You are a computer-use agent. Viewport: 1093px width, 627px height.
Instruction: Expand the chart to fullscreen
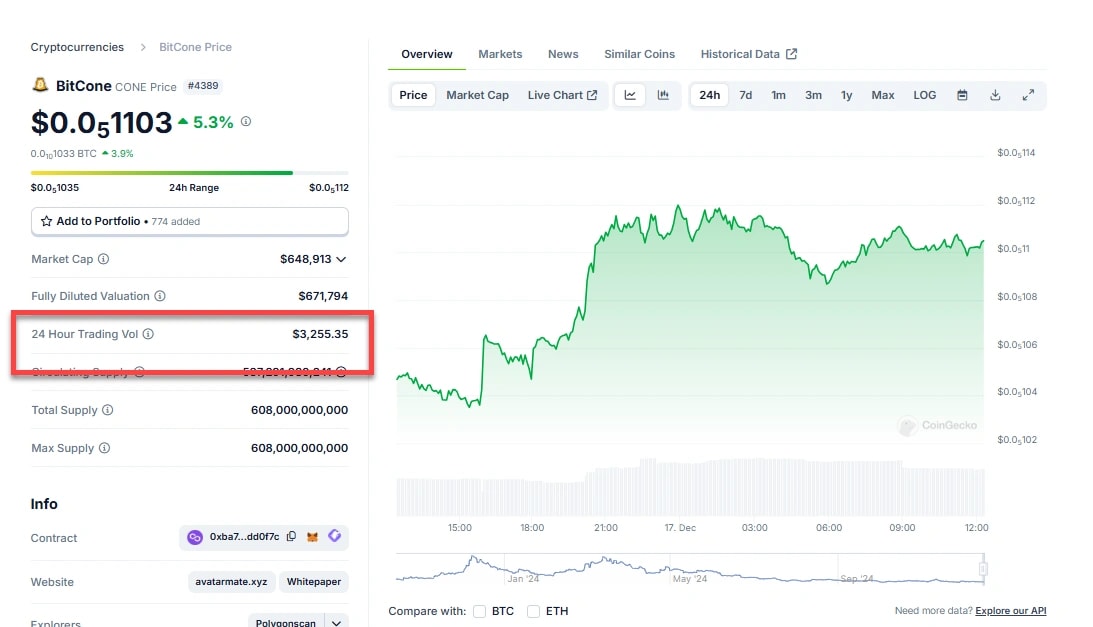coord(1028,95)
